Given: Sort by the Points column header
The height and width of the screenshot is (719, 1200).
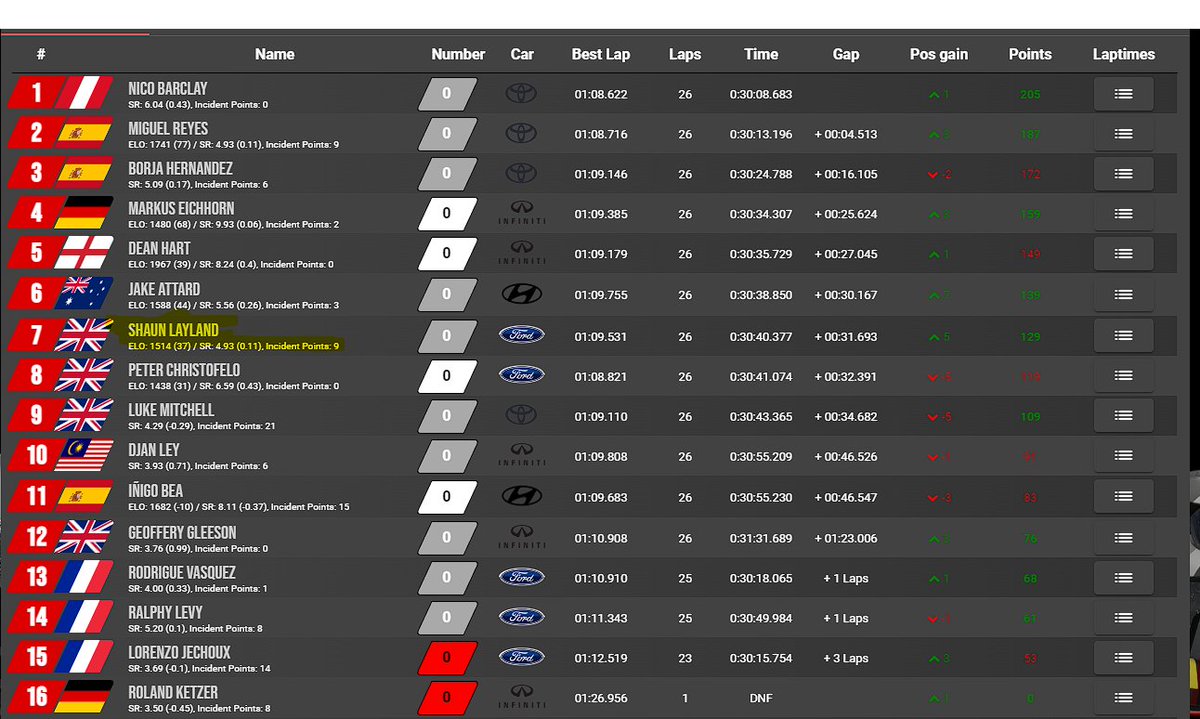Looking at the screenshot, I should click(1030, 54).
